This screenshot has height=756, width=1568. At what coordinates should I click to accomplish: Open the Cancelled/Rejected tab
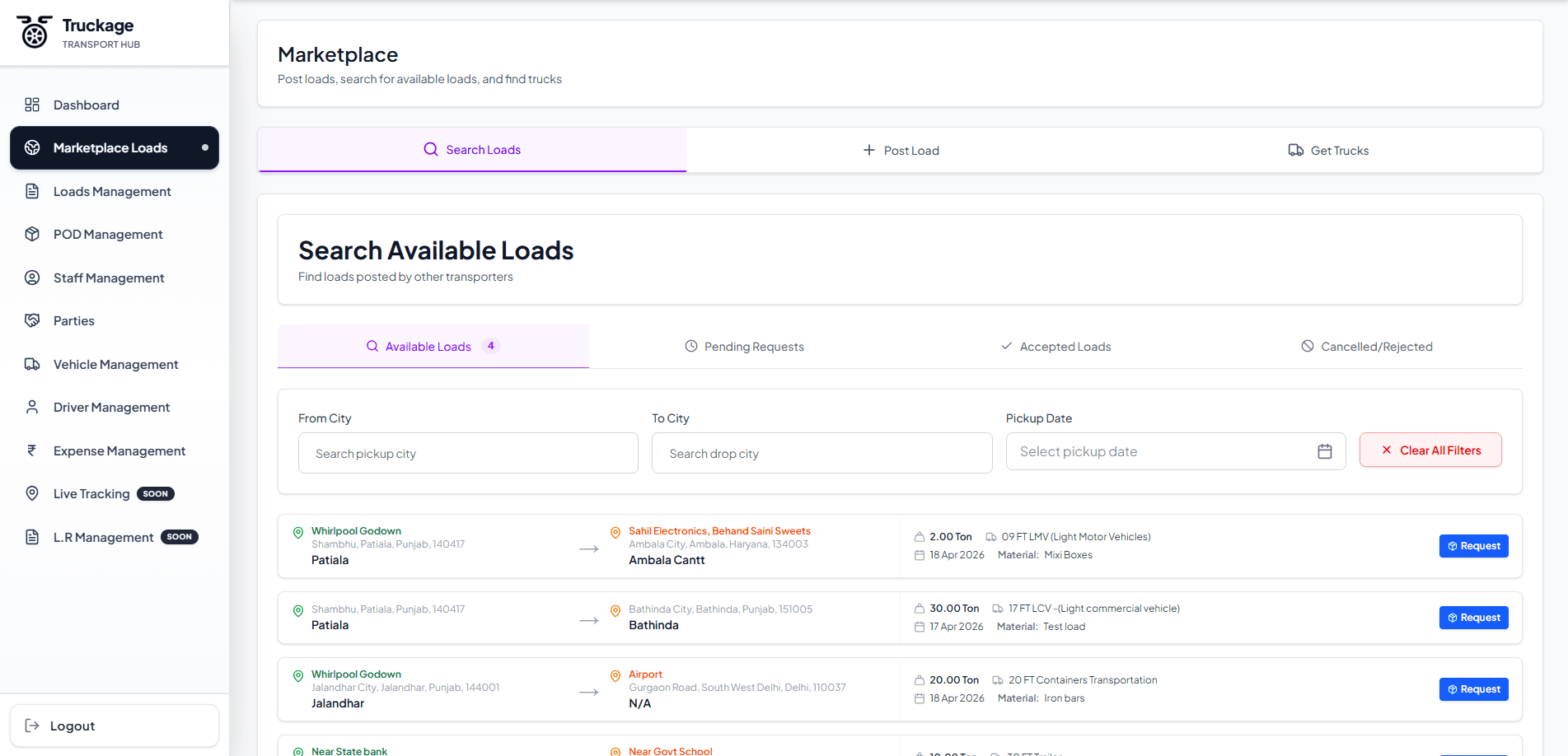pos(1366,347)
